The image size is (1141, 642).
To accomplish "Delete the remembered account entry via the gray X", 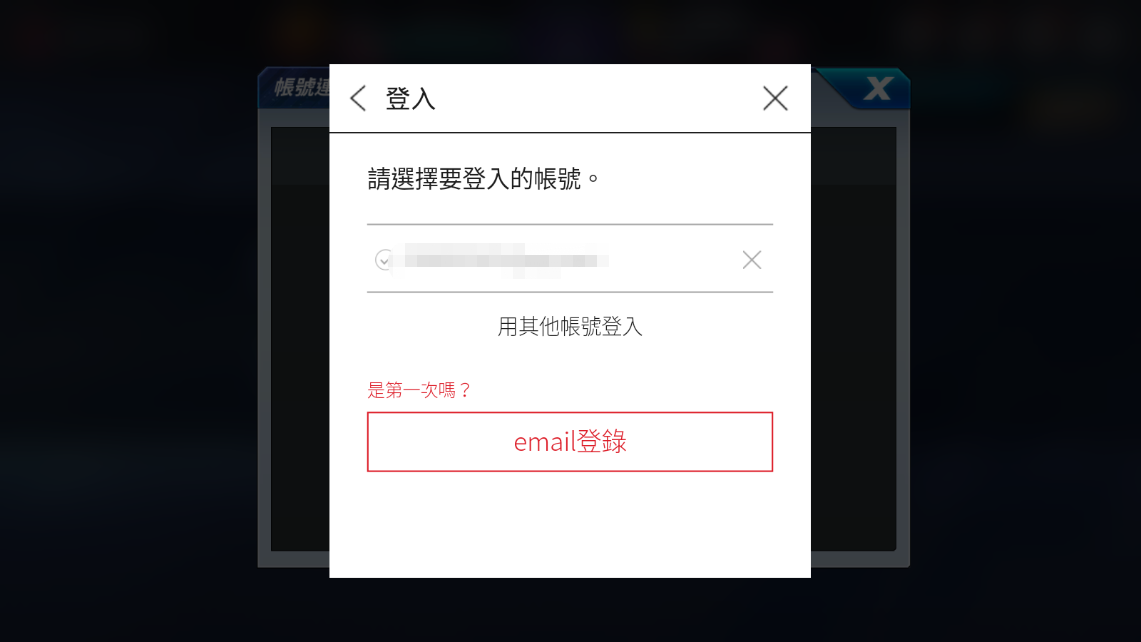I will coord(752,260).
